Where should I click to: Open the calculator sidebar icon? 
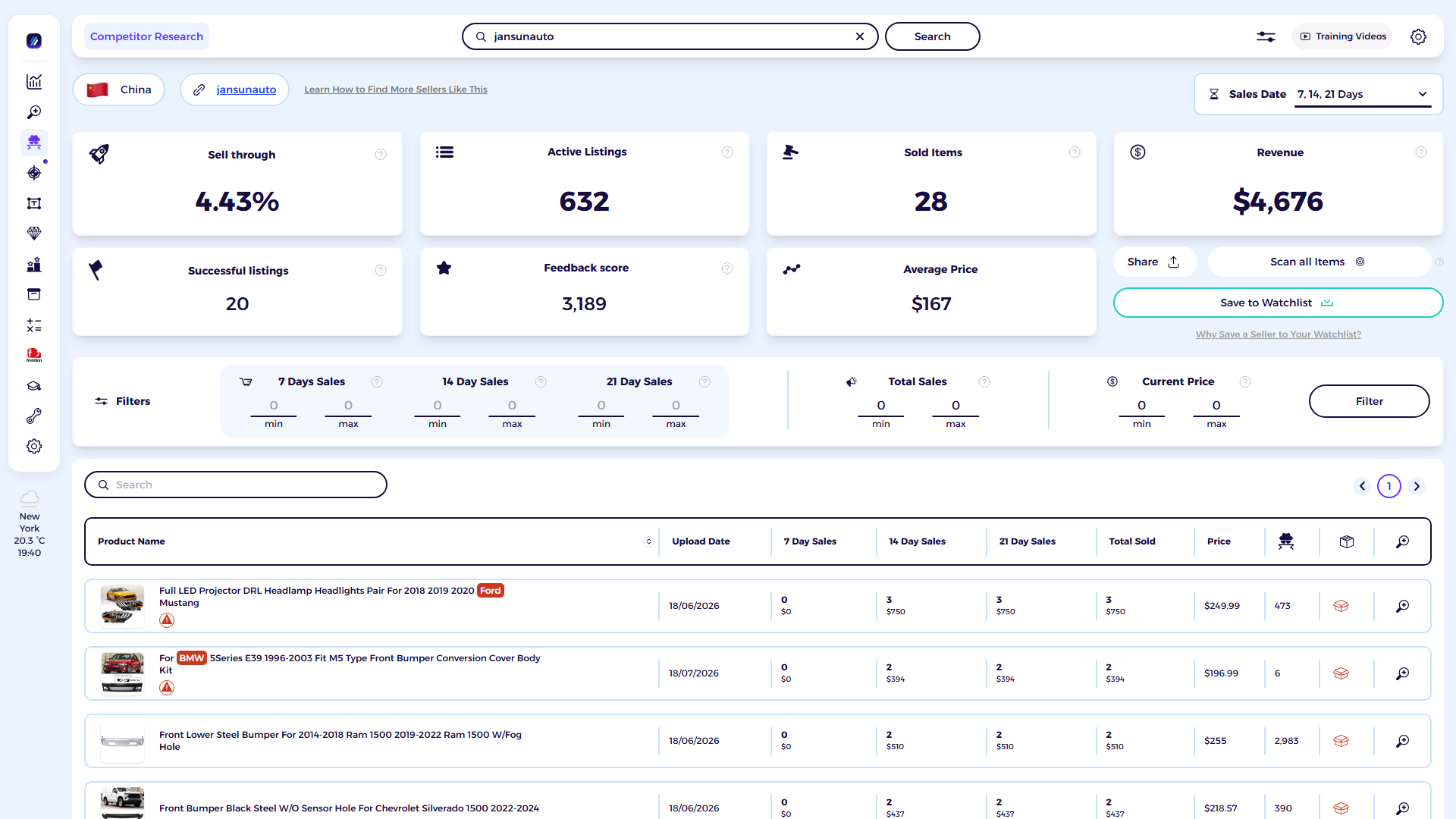coord(34,325)
